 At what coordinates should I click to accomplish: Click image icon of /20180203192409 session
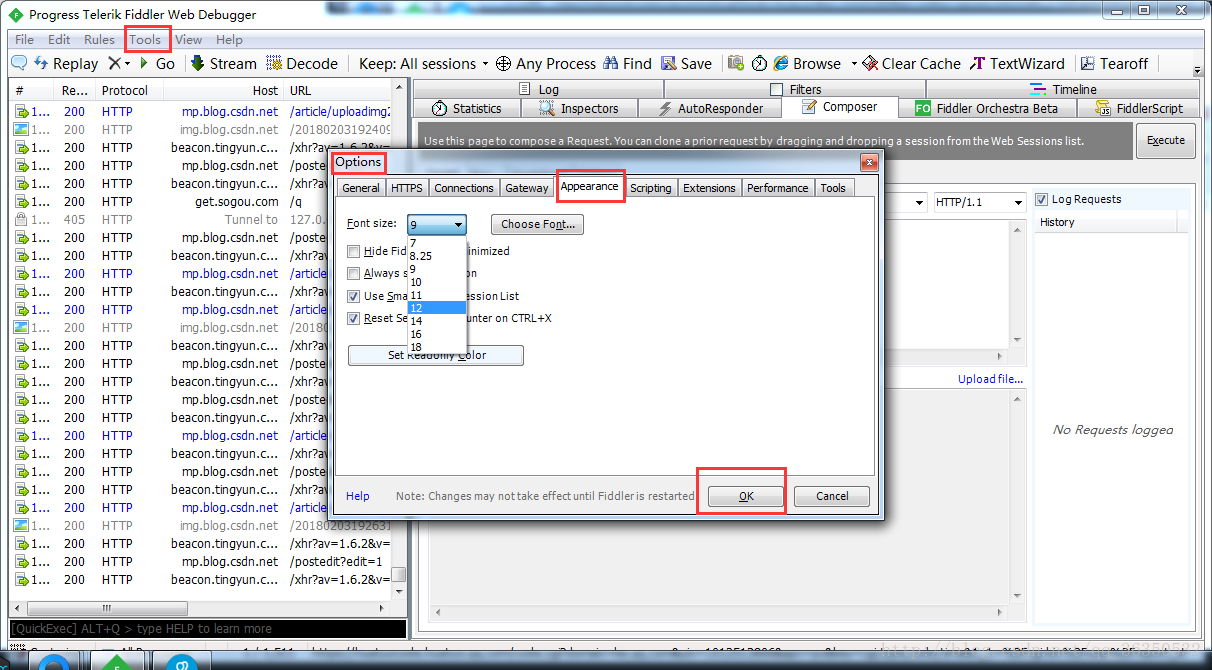pyautogui.click(x=19, y=129)
